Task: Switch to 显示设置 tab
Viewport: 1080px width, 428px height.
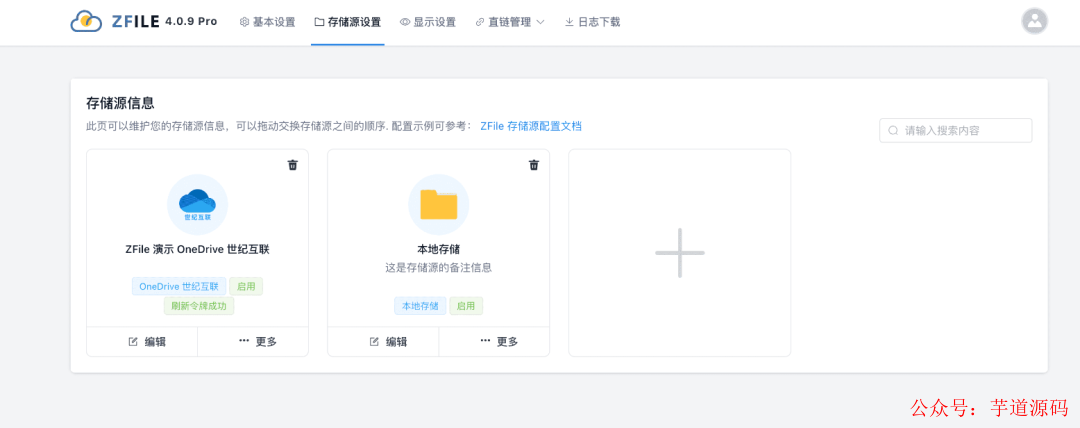Action: click(428, 22)
